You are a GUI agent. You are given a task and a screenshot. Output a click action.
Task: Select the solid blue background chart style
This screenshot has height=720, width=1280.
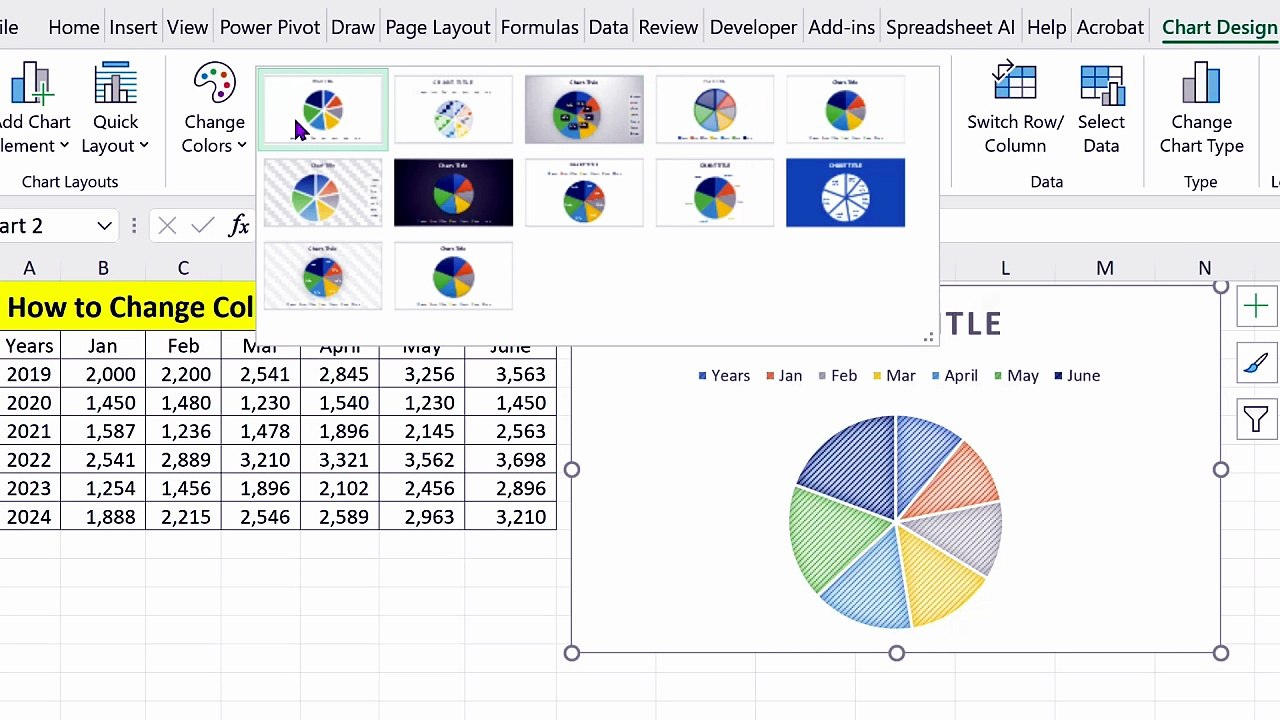pyautogui.click(x=845, y=192)
